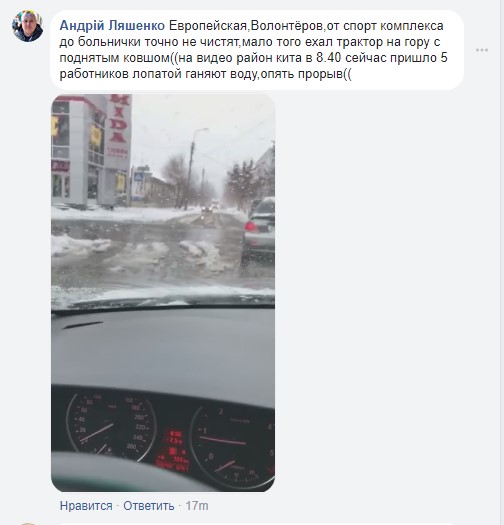Like the comment via Нравится
Image resolution: width=504 pixels, height=525 pixels.
pos(86,506)
